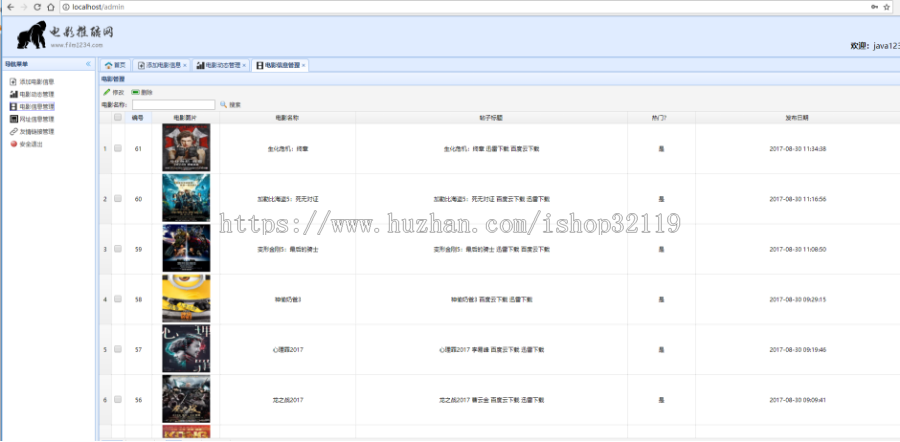
Task: Check the checkbox for row number 58
Action: point(118,299)
